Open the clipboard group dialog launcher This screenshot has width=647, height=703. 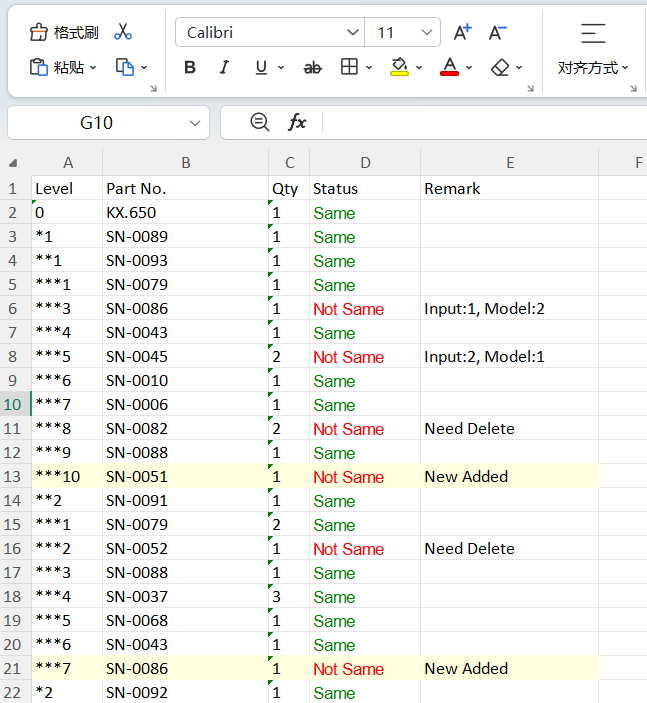point(153,88)
